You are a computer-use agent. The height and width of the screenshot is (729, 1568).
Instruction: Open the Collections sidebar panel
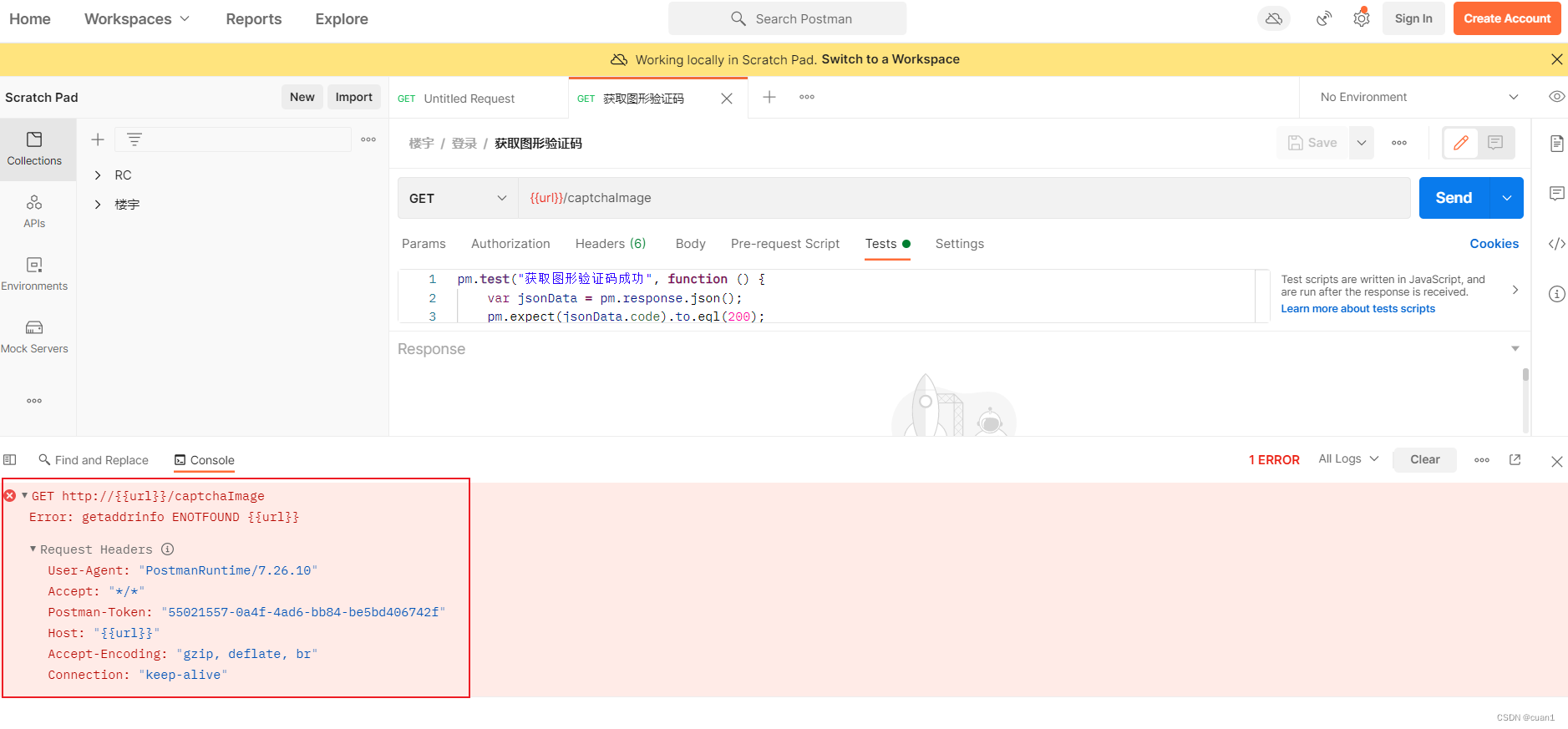click(x=34, y=149)
